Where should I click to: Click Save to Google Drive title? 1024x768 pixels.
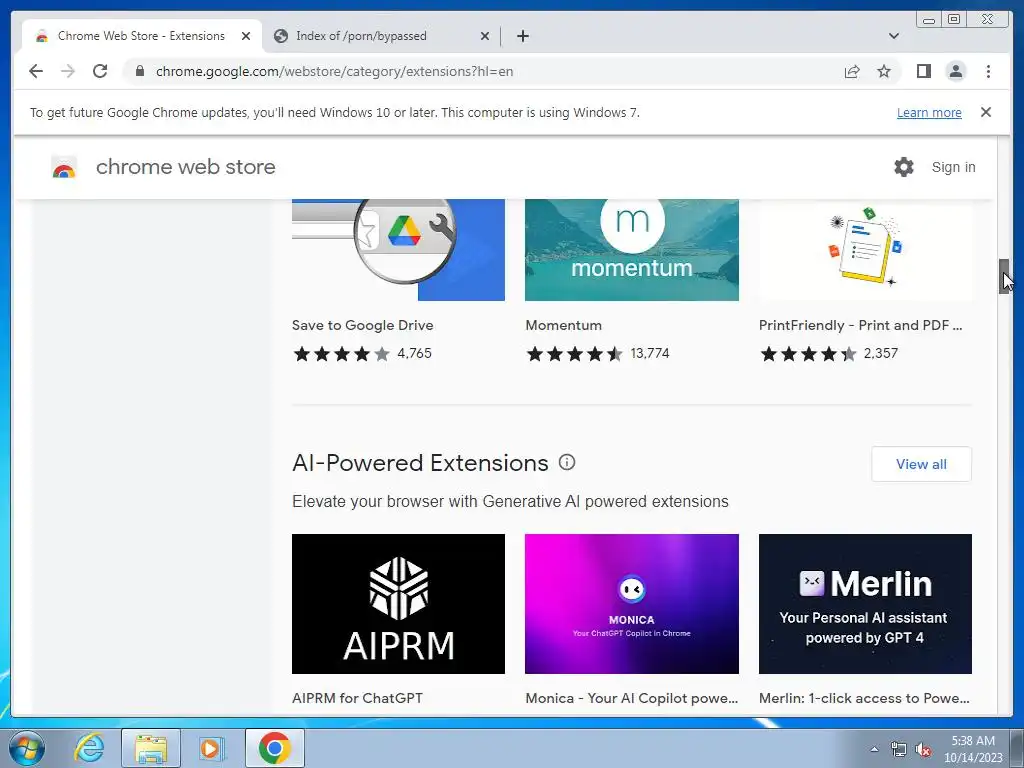(362, 325)
